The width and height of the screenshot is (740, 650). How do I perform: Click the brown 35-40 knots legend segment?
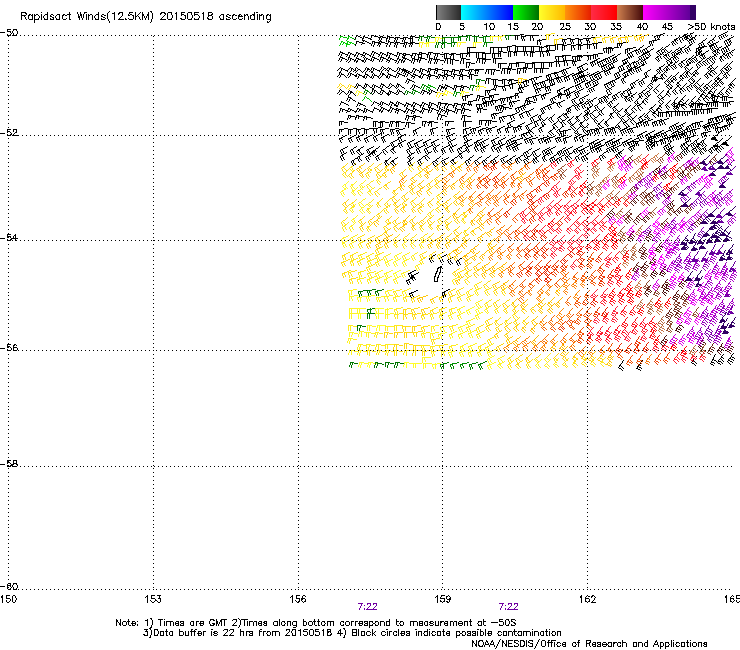pyautogui.click(x=630, y=12)
